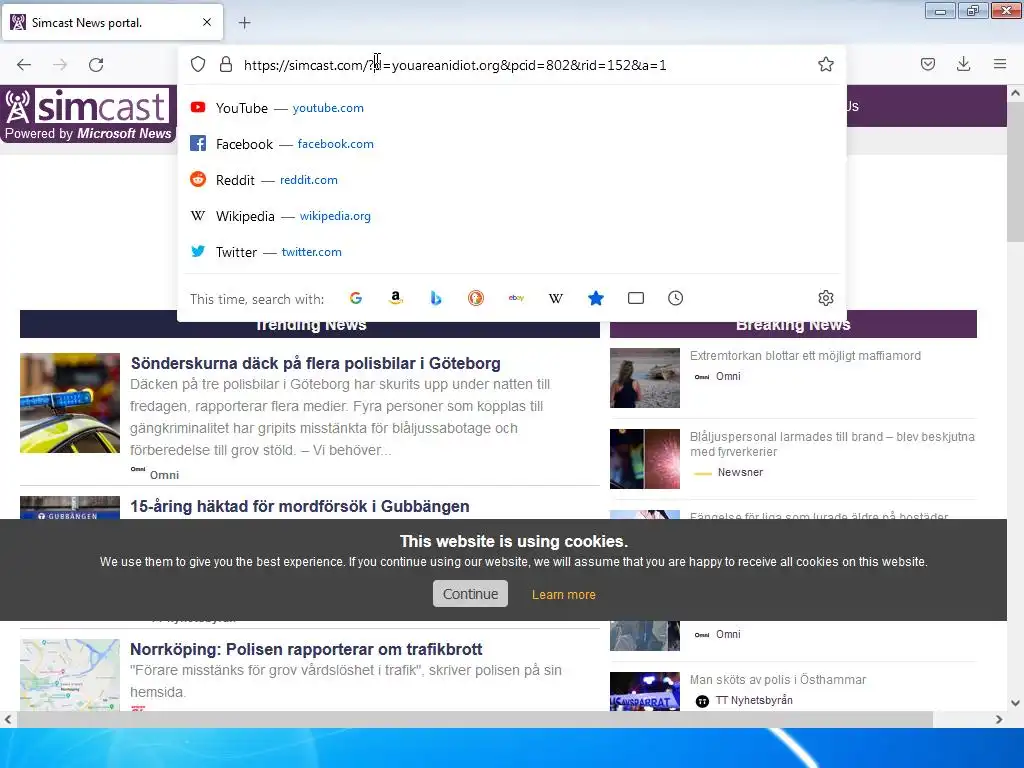Screen dimensions: 1024x768
Task: Search history with the clock icon
Action: pos(676,298)
